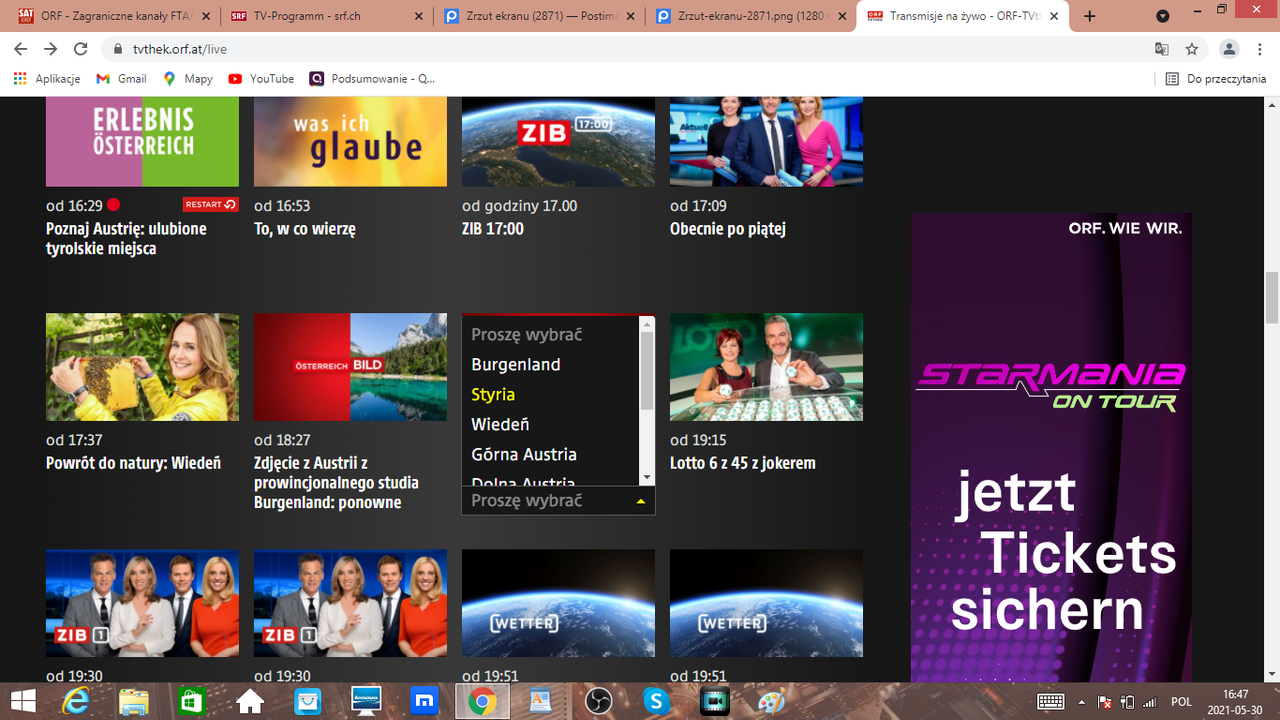Viewport: 1280px width, 720px height.
Task: Open the Erlebnis Österreich thumbnail
Action: 142,141
